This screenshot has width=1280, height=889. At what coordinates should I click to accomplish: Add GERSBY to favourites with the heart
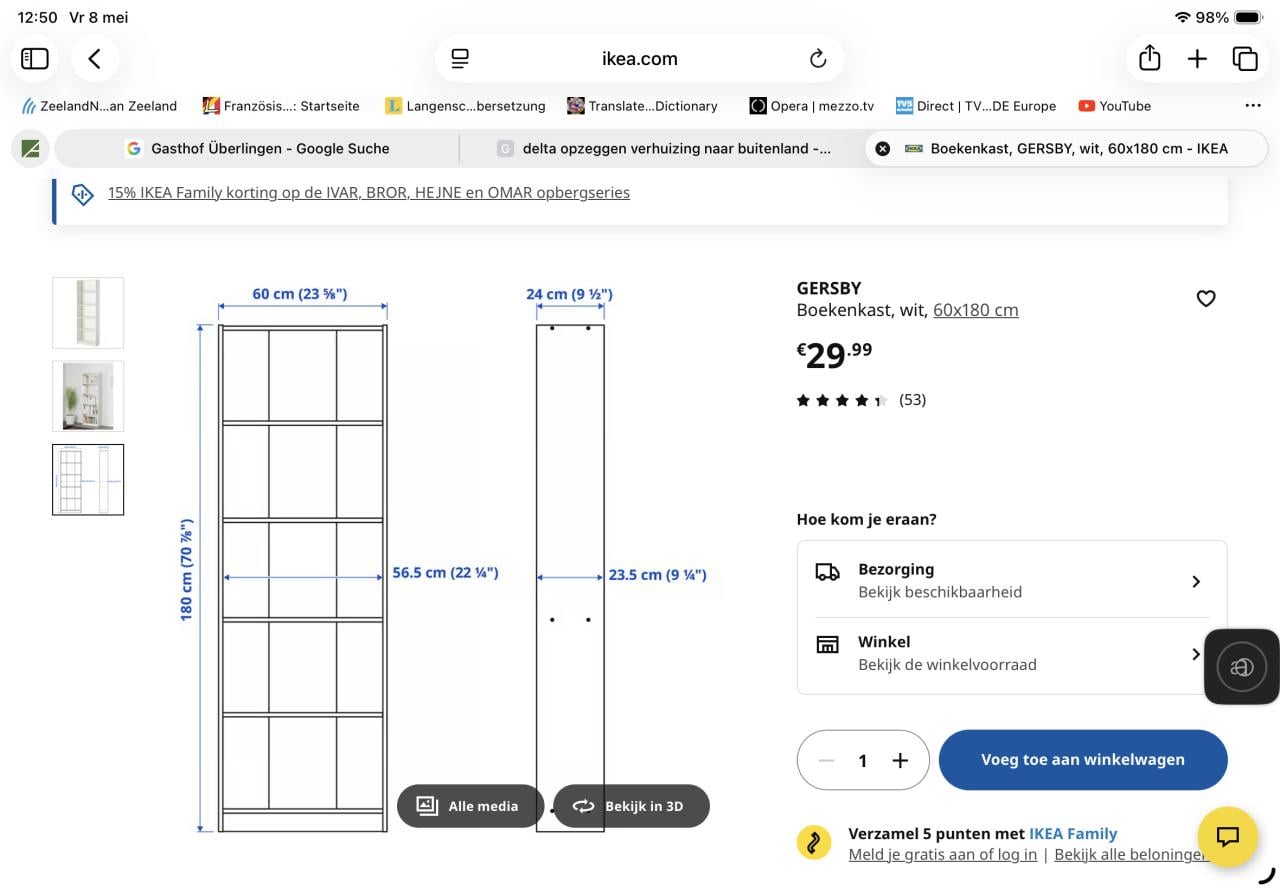pos(1206,298)
